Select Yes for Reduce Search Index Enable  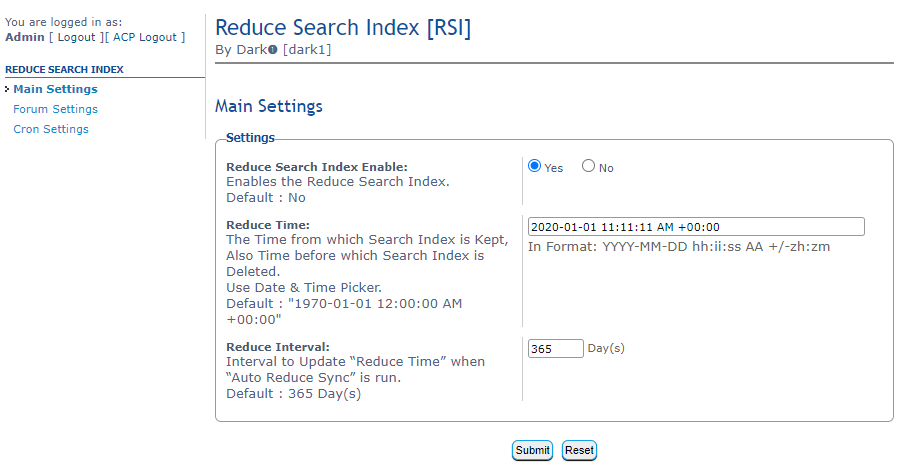[535, 166]
